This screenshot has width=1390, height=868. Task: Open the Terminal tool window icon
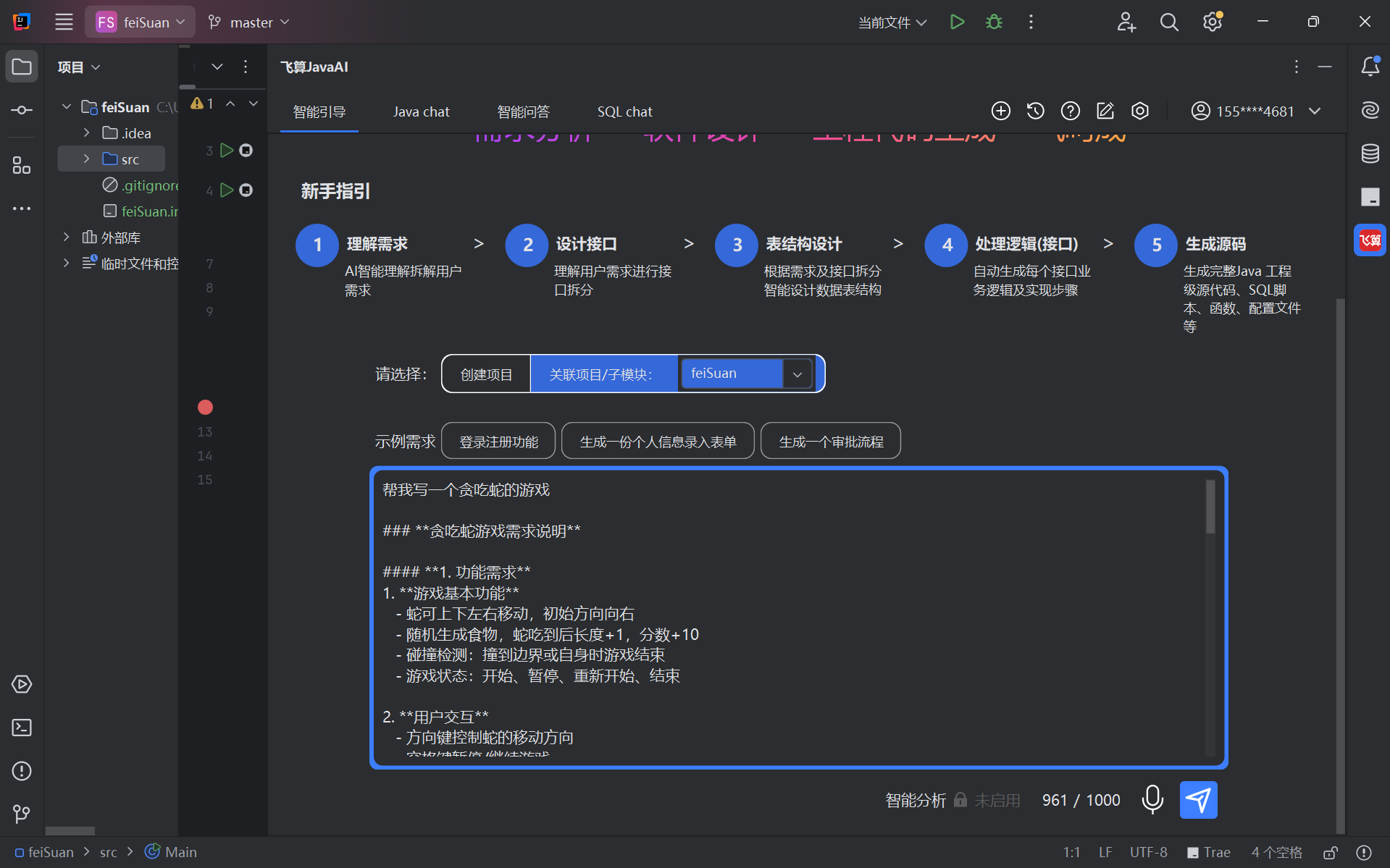[x=22, y=728]
